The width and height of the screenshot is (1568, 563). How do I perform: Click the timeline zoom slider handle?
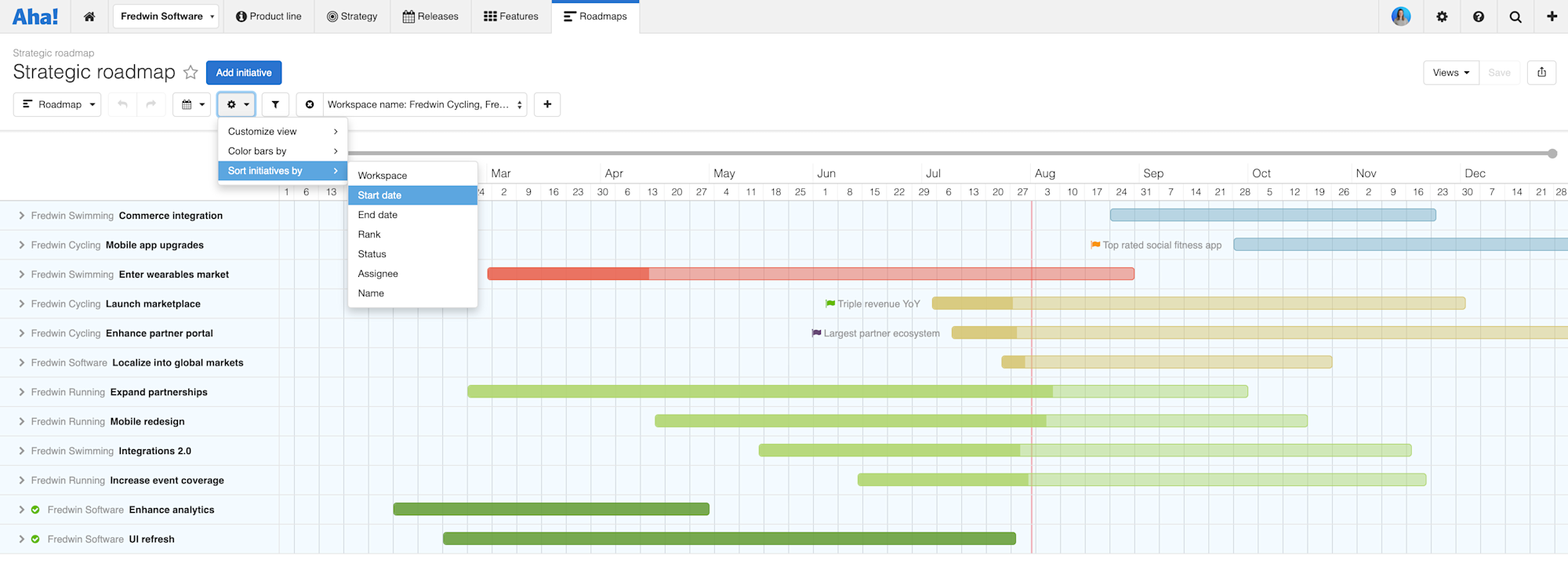pyautogui.click(x=1552, y=154)
